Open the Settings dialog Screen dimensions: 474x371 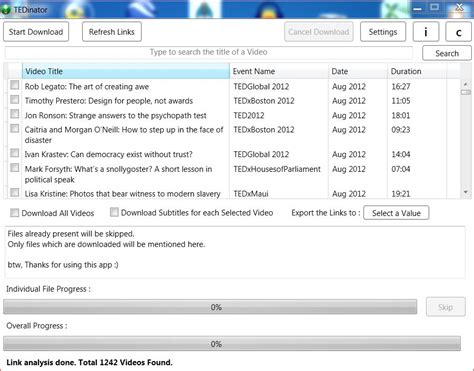click(x=383, y=32)
